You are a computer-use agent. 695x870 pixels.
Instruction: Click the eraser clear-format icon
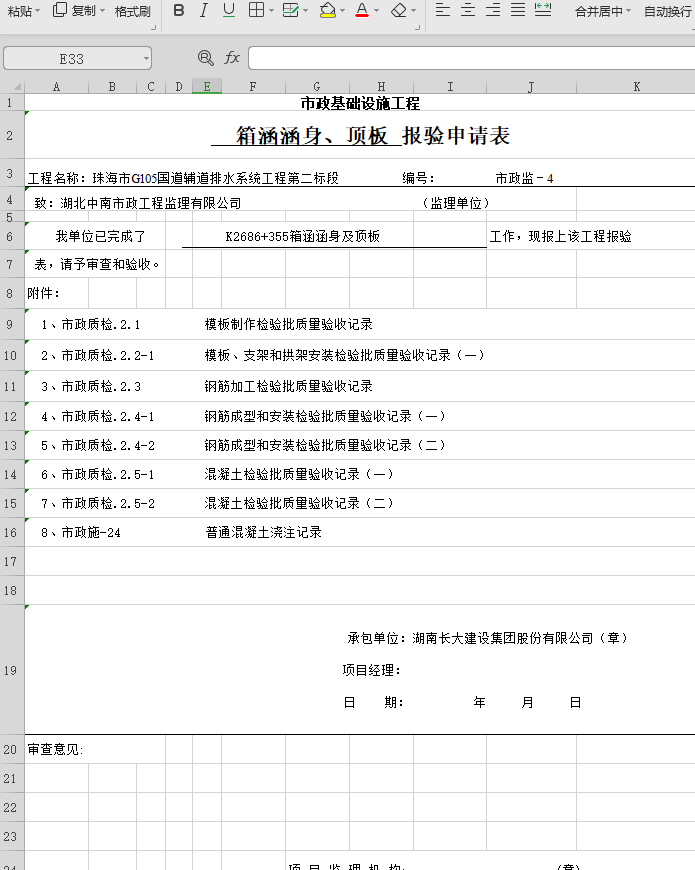coord(399,11)
